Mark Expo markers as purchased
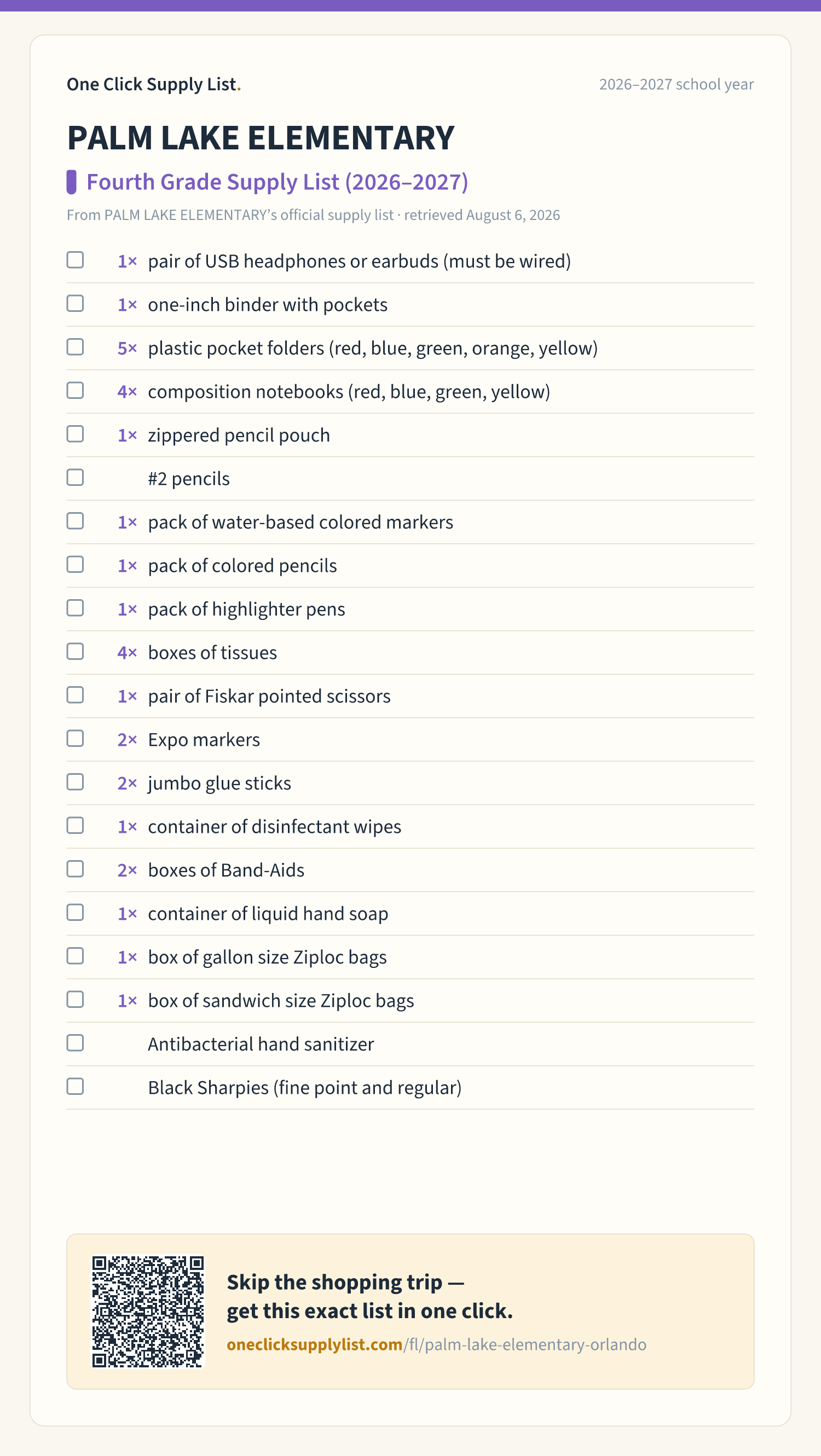 click(75, 739)
